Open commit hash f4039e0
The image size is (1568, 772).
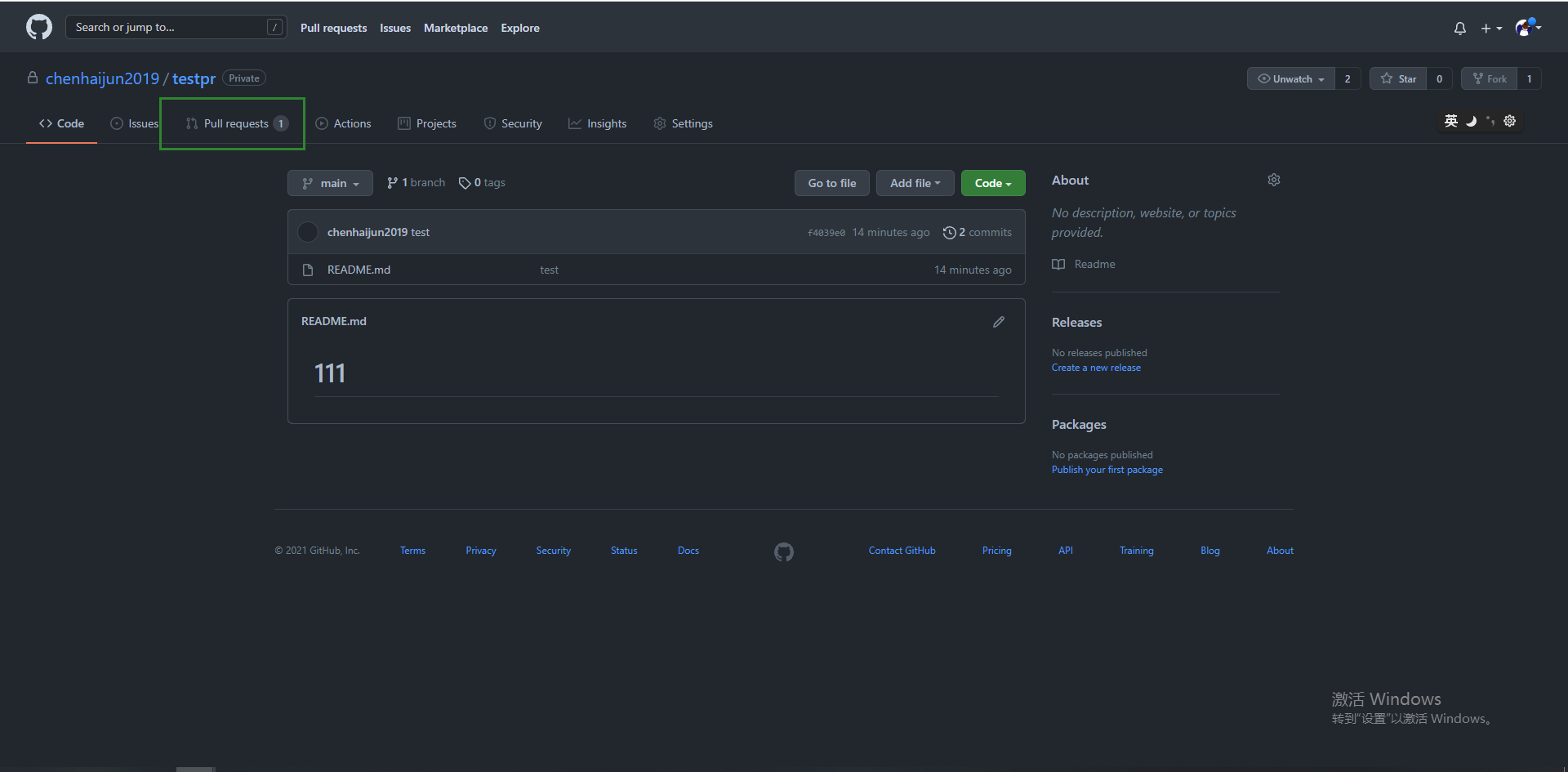click(x=826, y=233)
